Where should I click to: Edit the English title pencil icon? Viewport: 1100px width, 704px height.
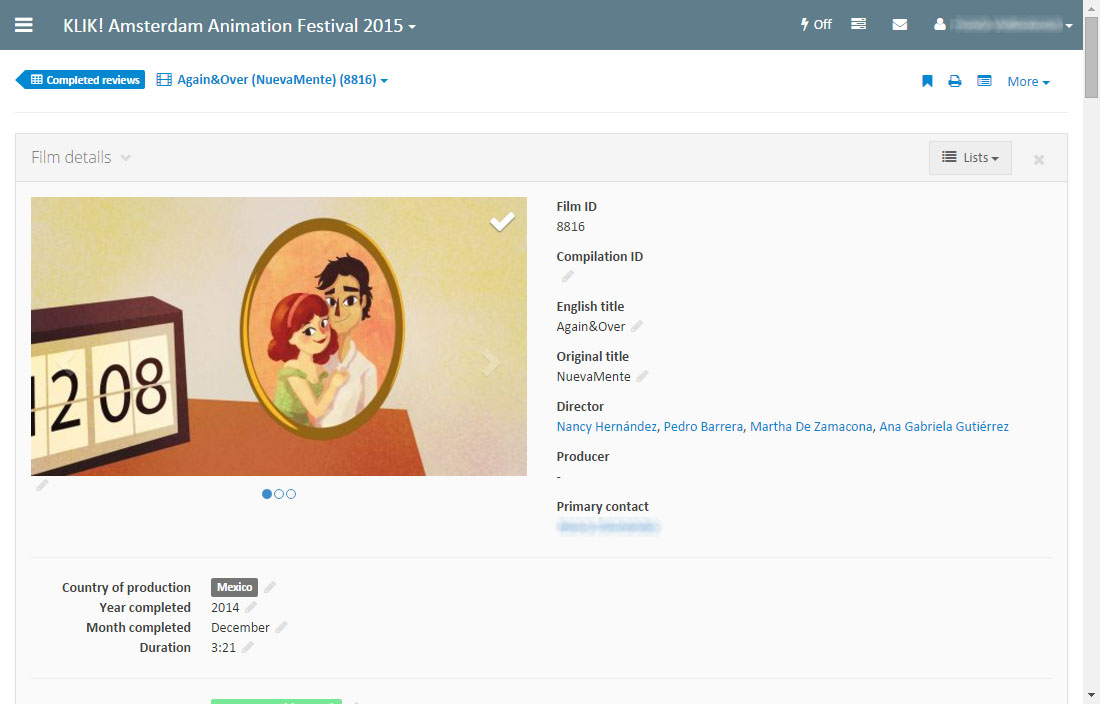tap(637, 326)
